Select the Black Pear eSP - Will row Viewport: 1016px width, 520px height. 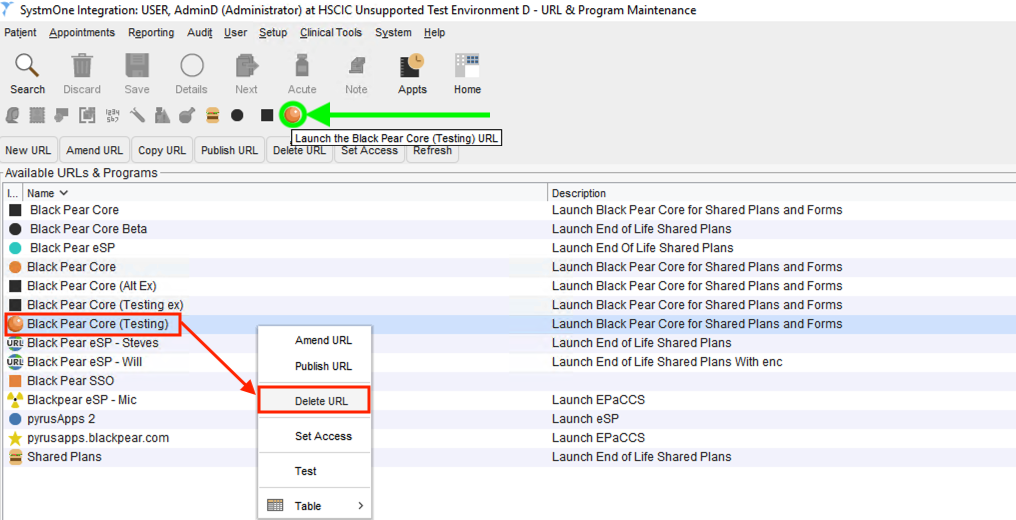pyautogui.click(x=508, y=362)
